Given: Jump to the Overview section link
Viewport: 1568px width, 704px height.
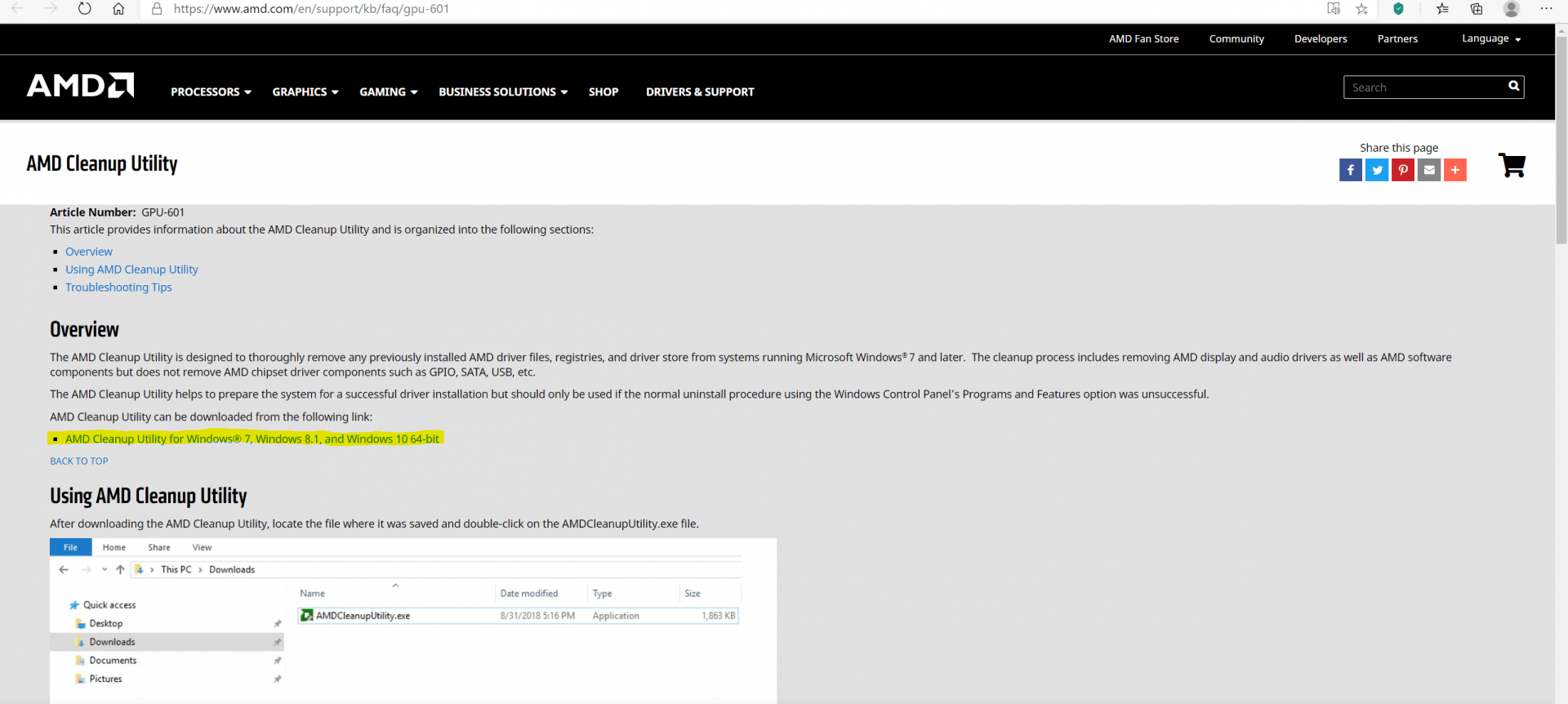Looking at the screenshot, I should (x=89, y=252).
